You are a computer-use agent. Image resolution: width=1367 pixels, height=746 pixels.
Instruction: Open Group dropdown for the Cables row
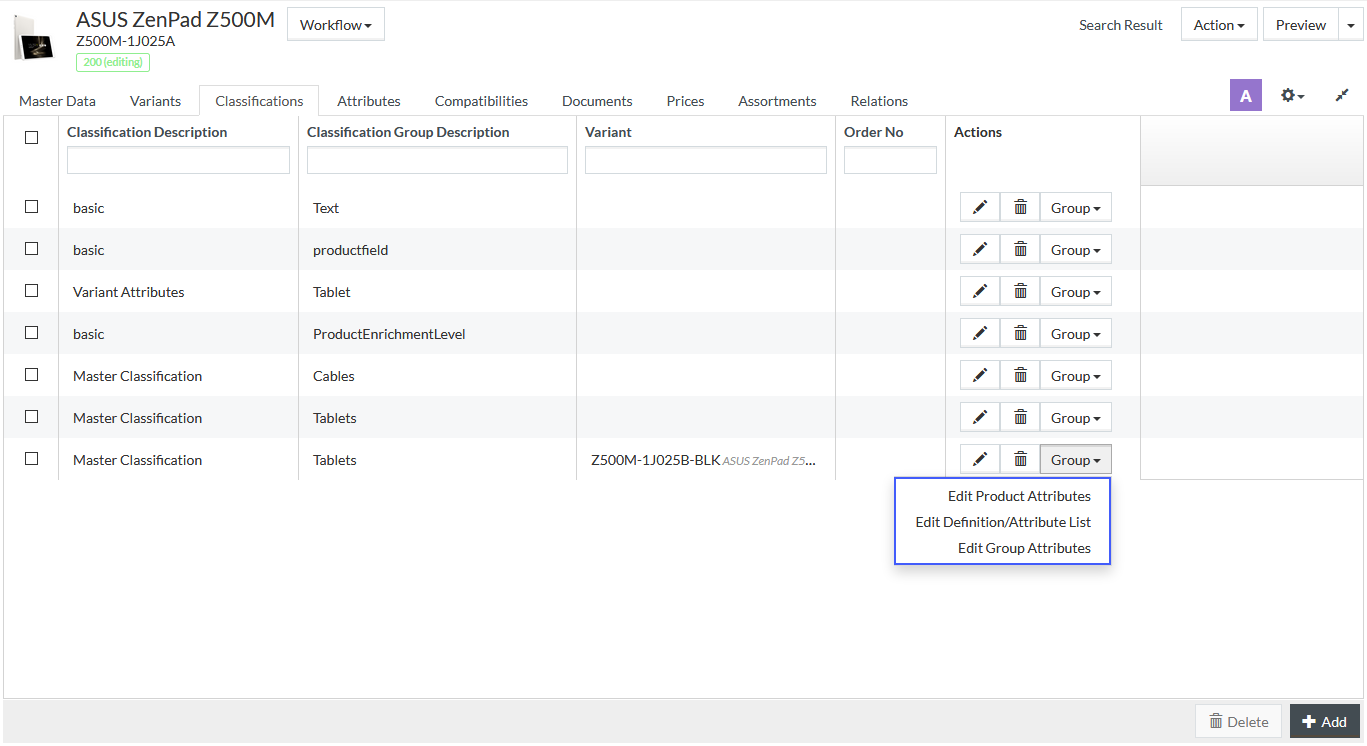1076,376
